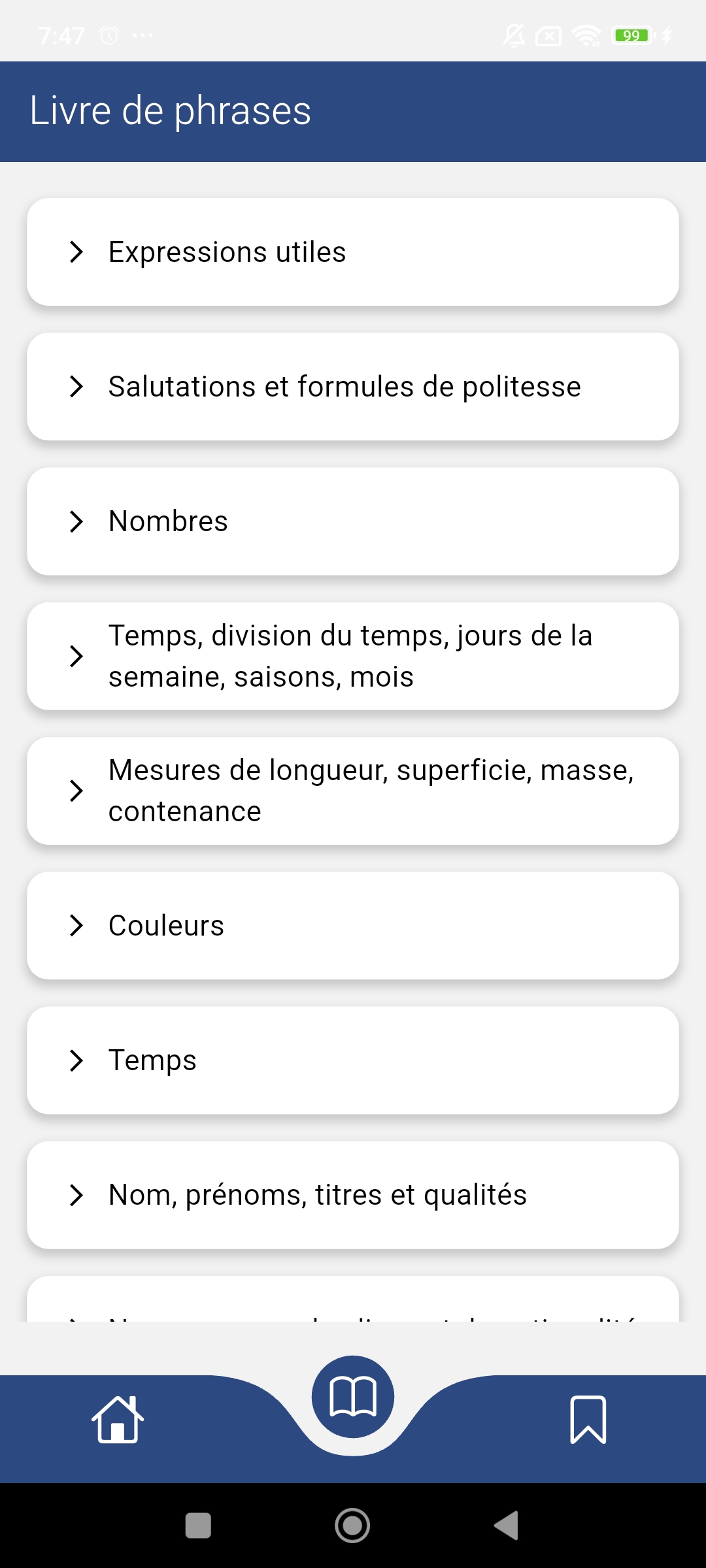Tap the Android recent apps square
Screen dimensions: 706x1568
tap(198, 1526)
